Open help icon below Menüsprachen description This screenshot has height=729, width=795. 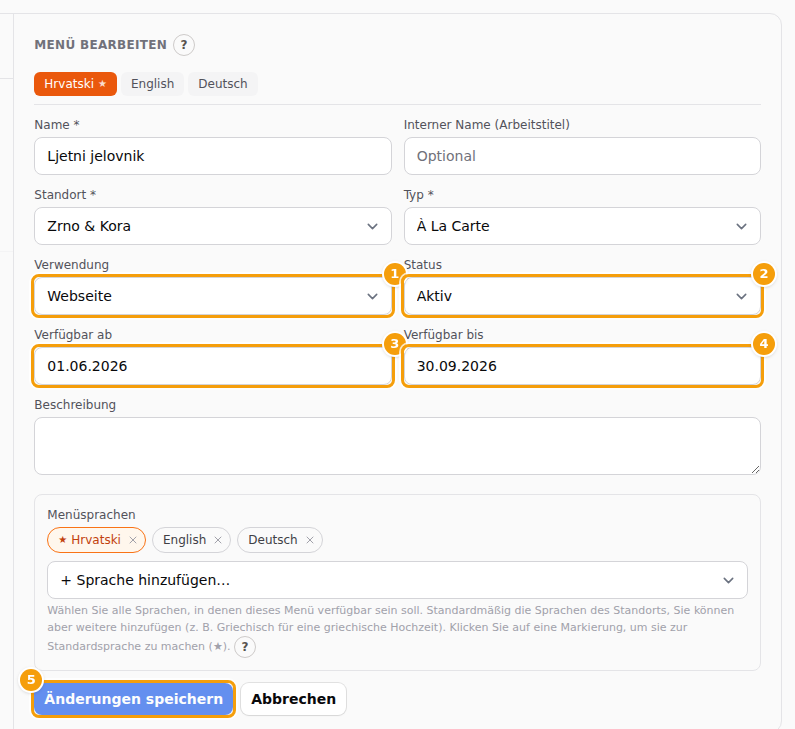pos(245,647)
